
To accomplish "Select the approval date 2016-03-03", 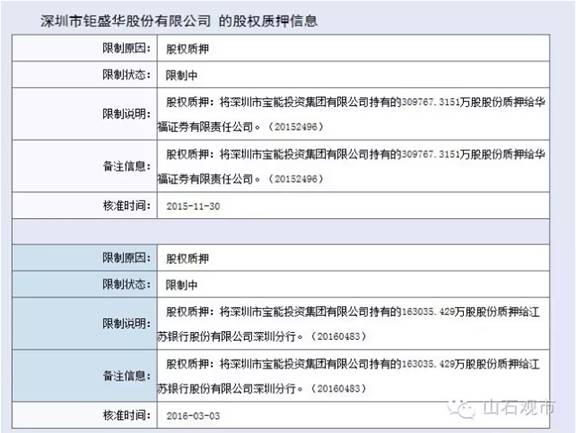I will [x=193, y=416].
